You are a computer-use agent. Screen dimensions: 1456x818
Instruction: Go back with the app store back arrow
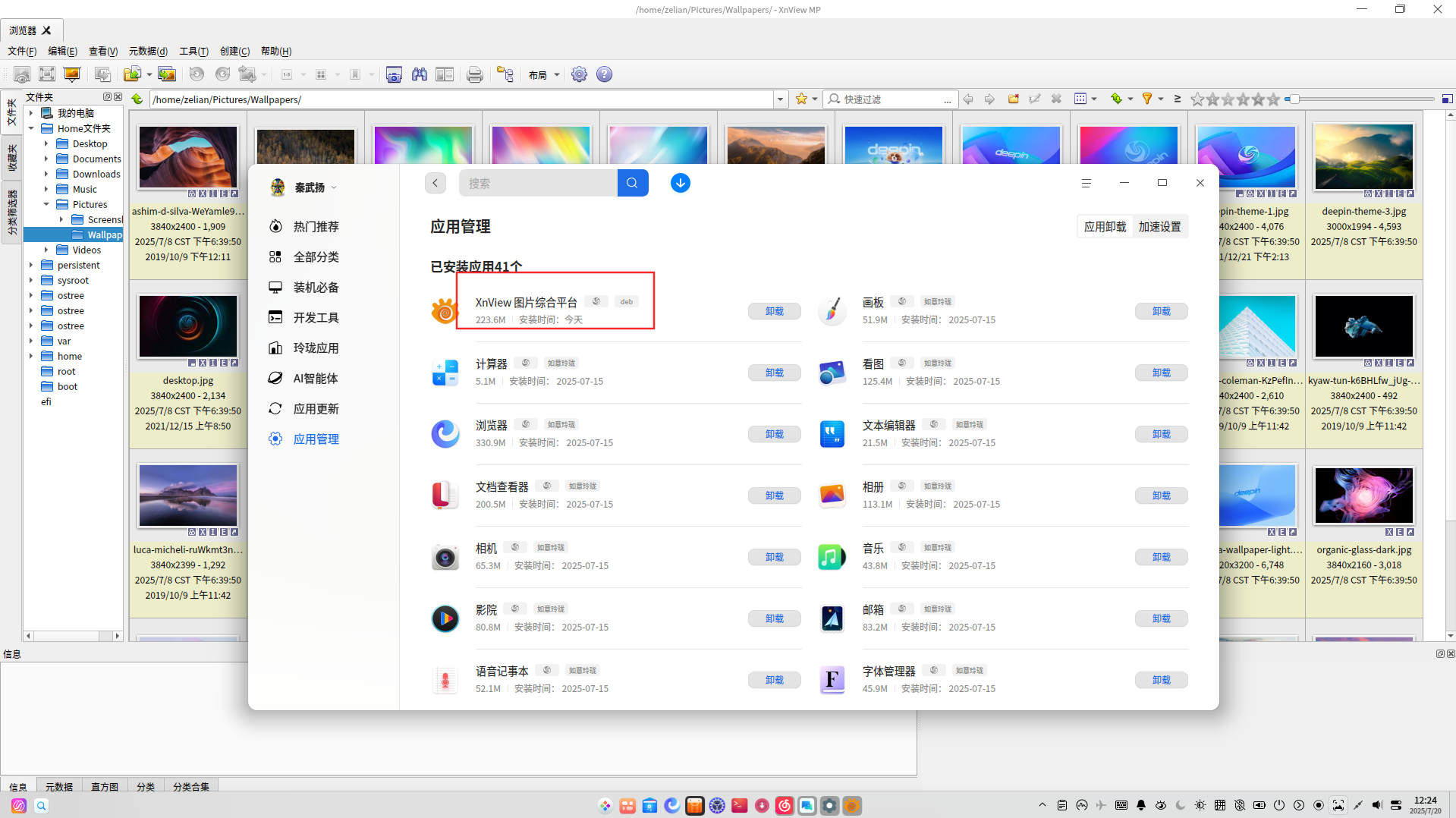point(436,183)
